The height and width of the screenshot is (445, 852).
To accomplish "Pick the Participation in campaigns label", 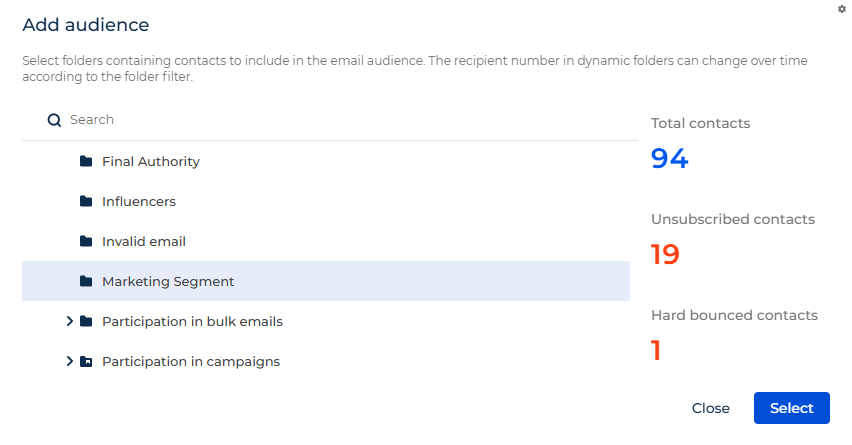I will [191, 362].
